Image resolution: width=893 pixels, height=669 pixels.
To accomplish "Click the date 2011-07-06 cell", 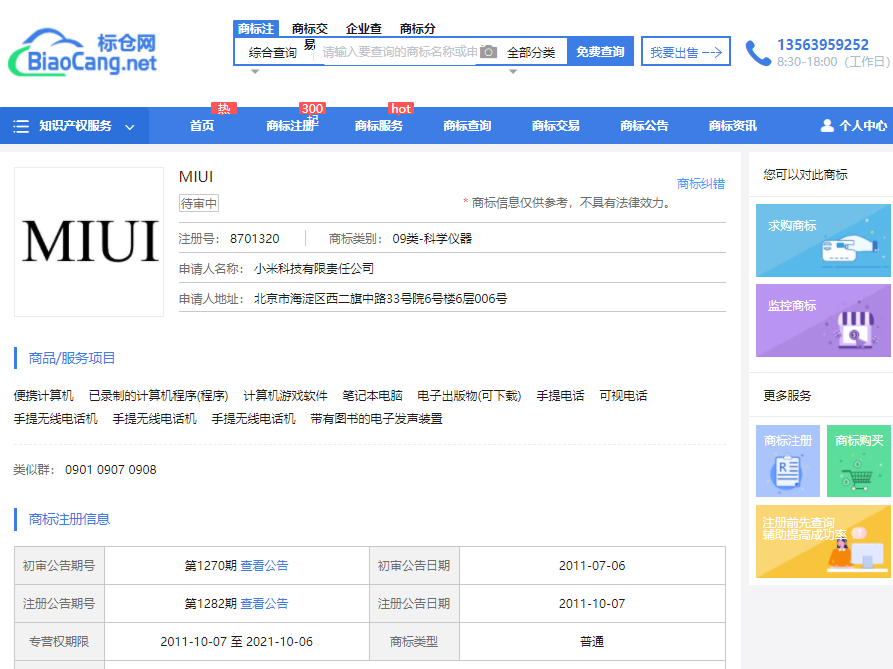I will pyautogui.click(x=592, y=565).
